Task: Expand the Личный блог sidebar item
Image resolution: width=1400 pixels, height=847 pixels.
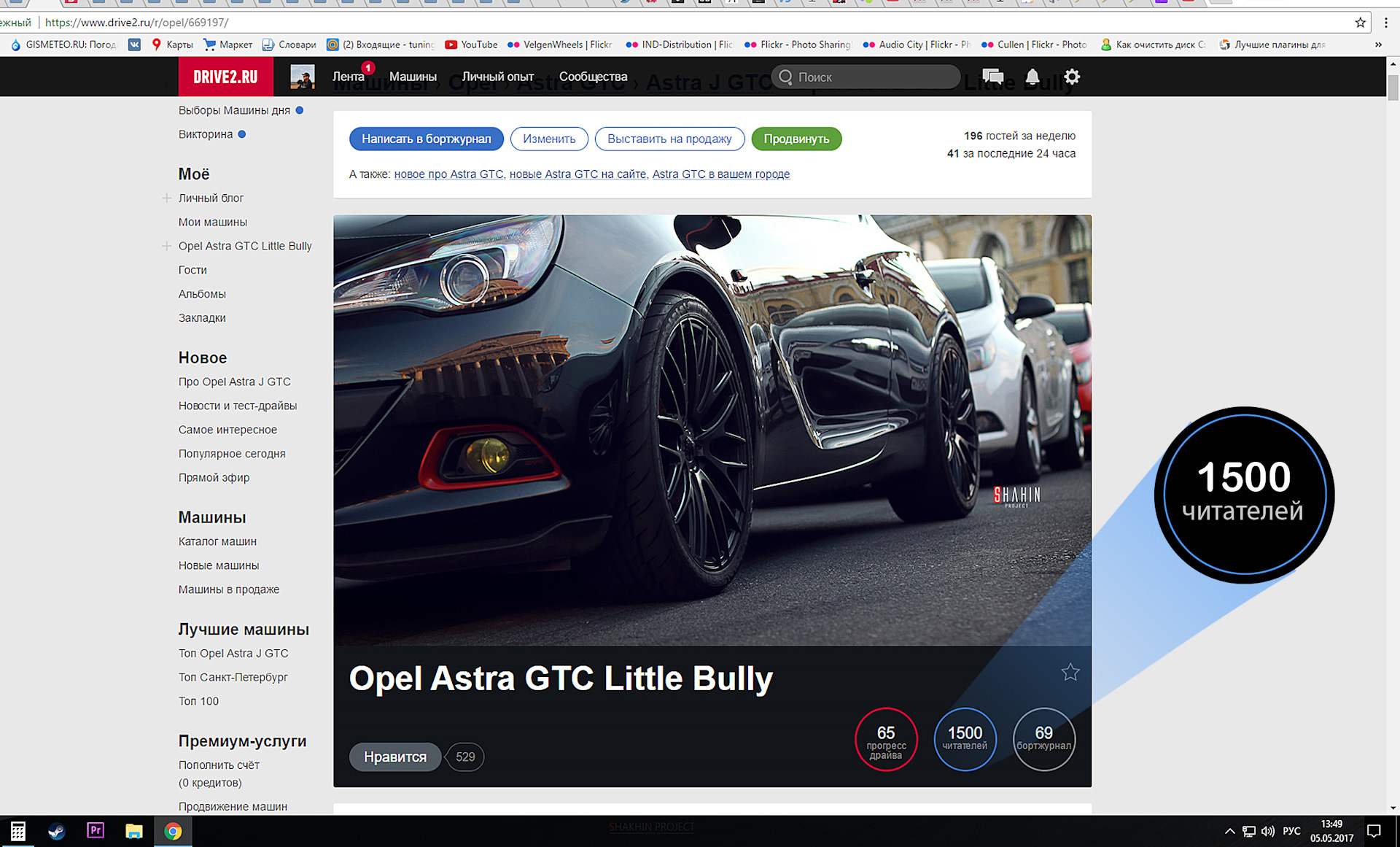Action: click(166, 198)
